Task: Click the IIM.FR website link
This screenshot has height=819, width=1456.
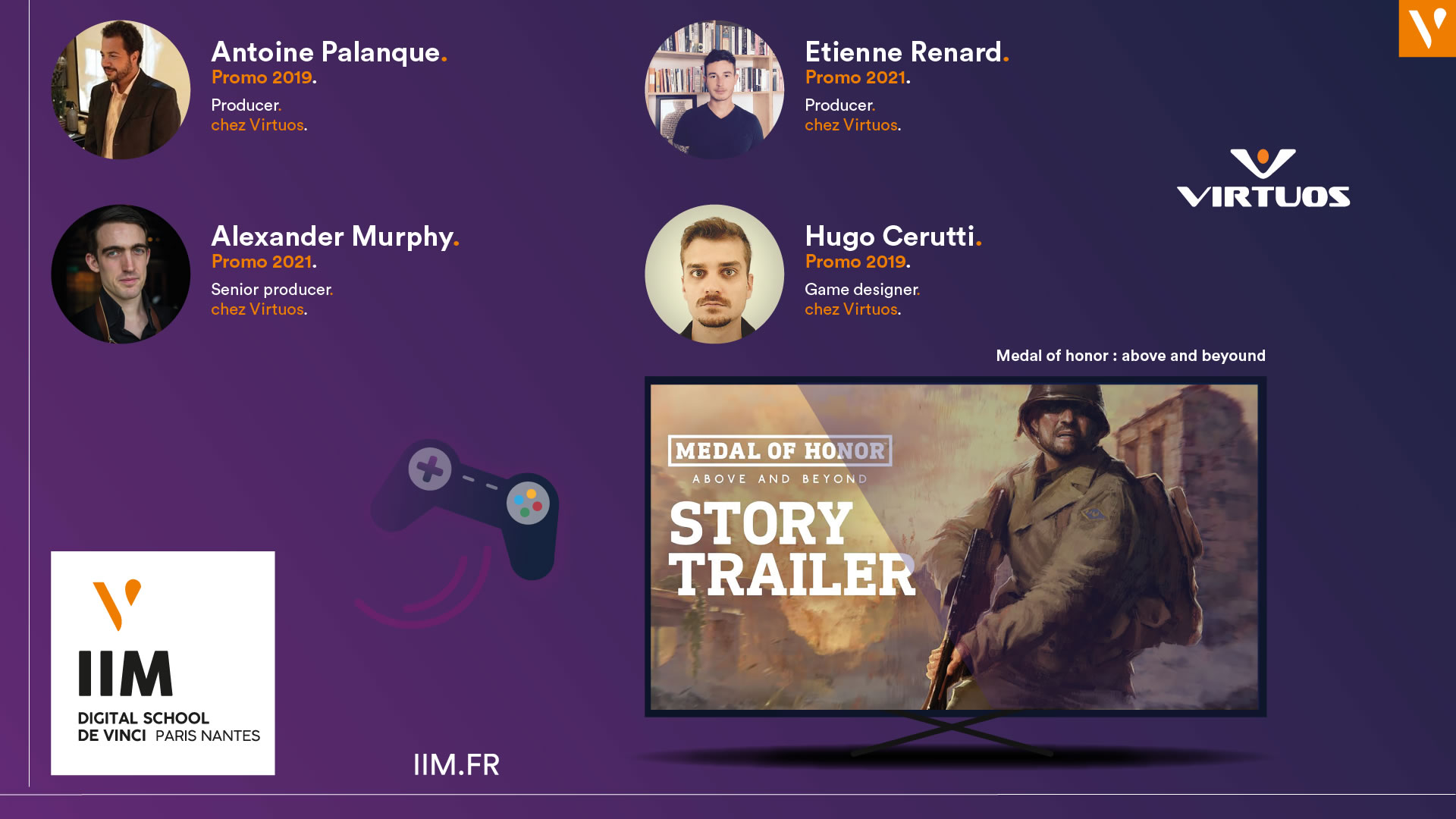Action: (x=456, y=764)
